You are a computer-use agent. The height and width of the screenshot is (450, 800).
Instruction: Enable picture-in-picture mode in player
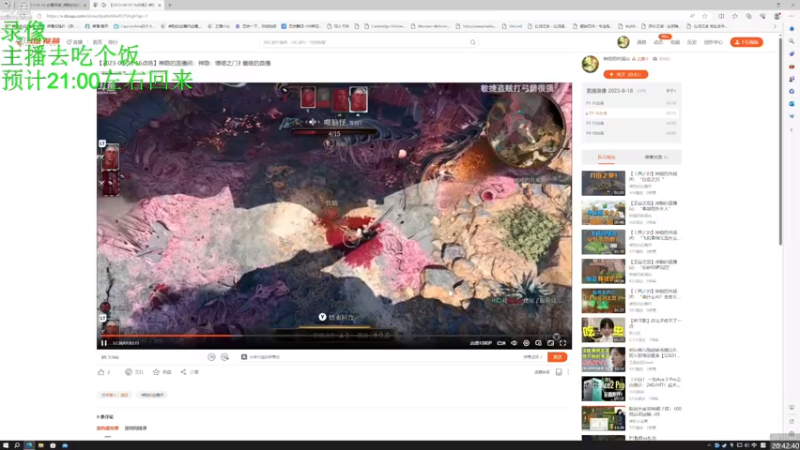(x=538, y=343)
